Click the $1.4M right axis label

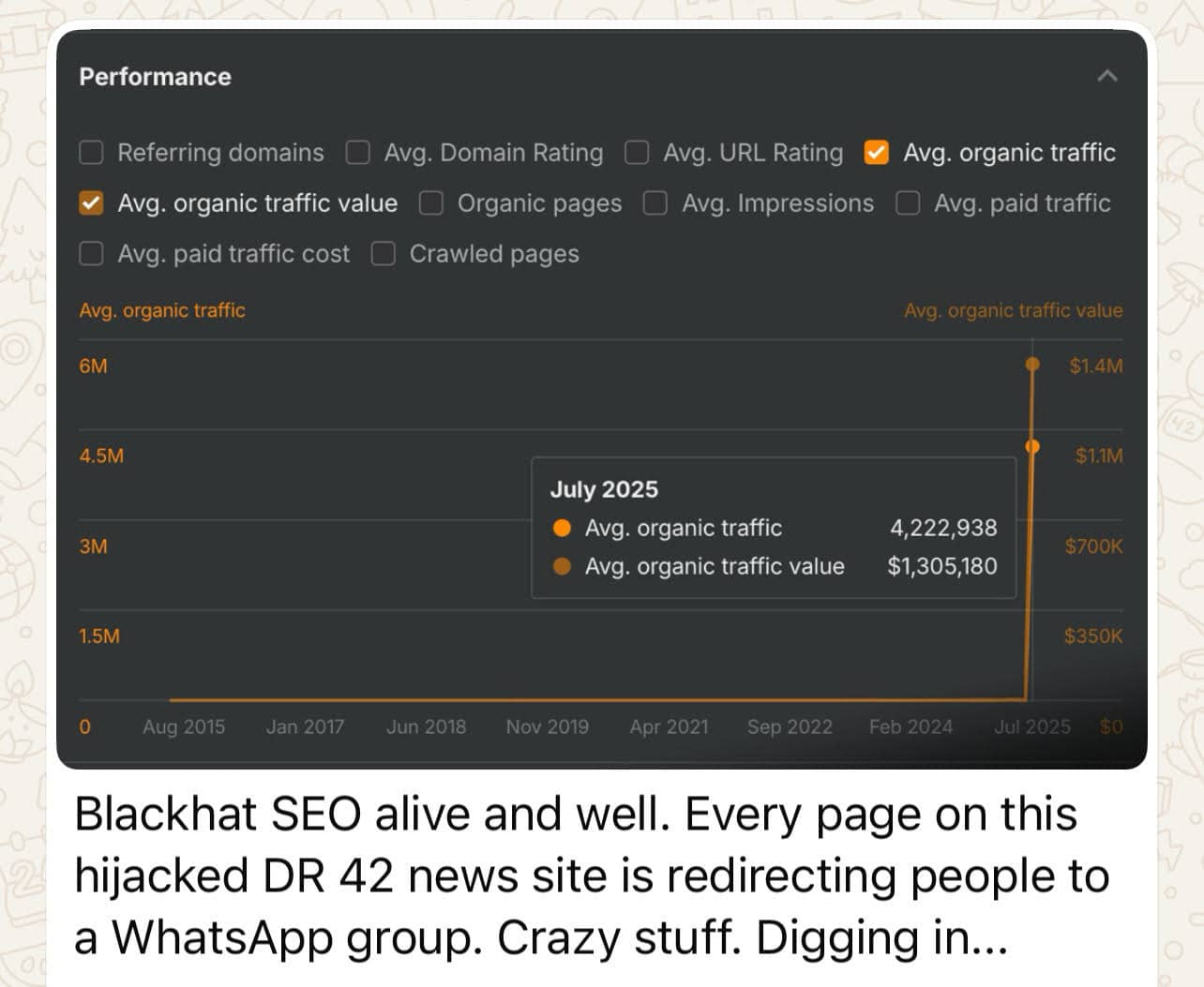coord(1095,366)
